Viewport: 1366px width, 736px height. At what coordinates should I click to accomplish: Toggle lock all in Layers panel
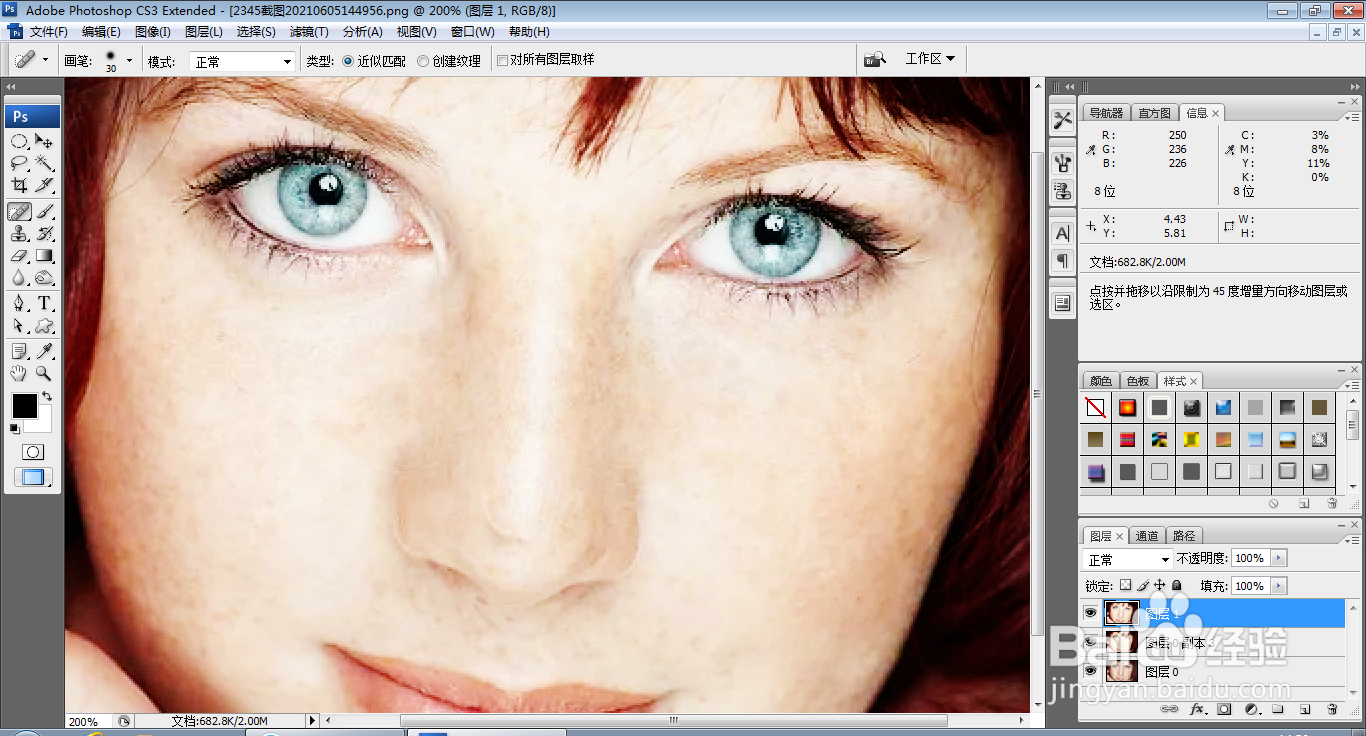[1177, 585]
